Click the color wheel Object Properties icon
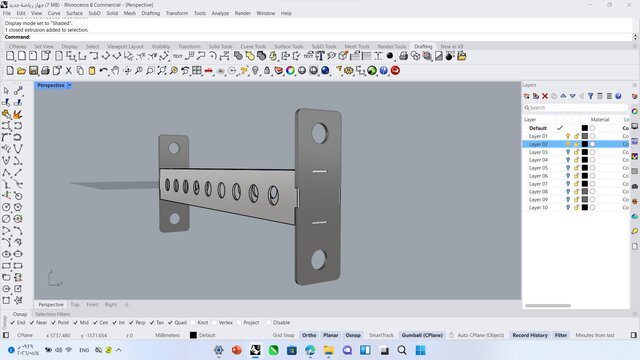 (290, 71)
